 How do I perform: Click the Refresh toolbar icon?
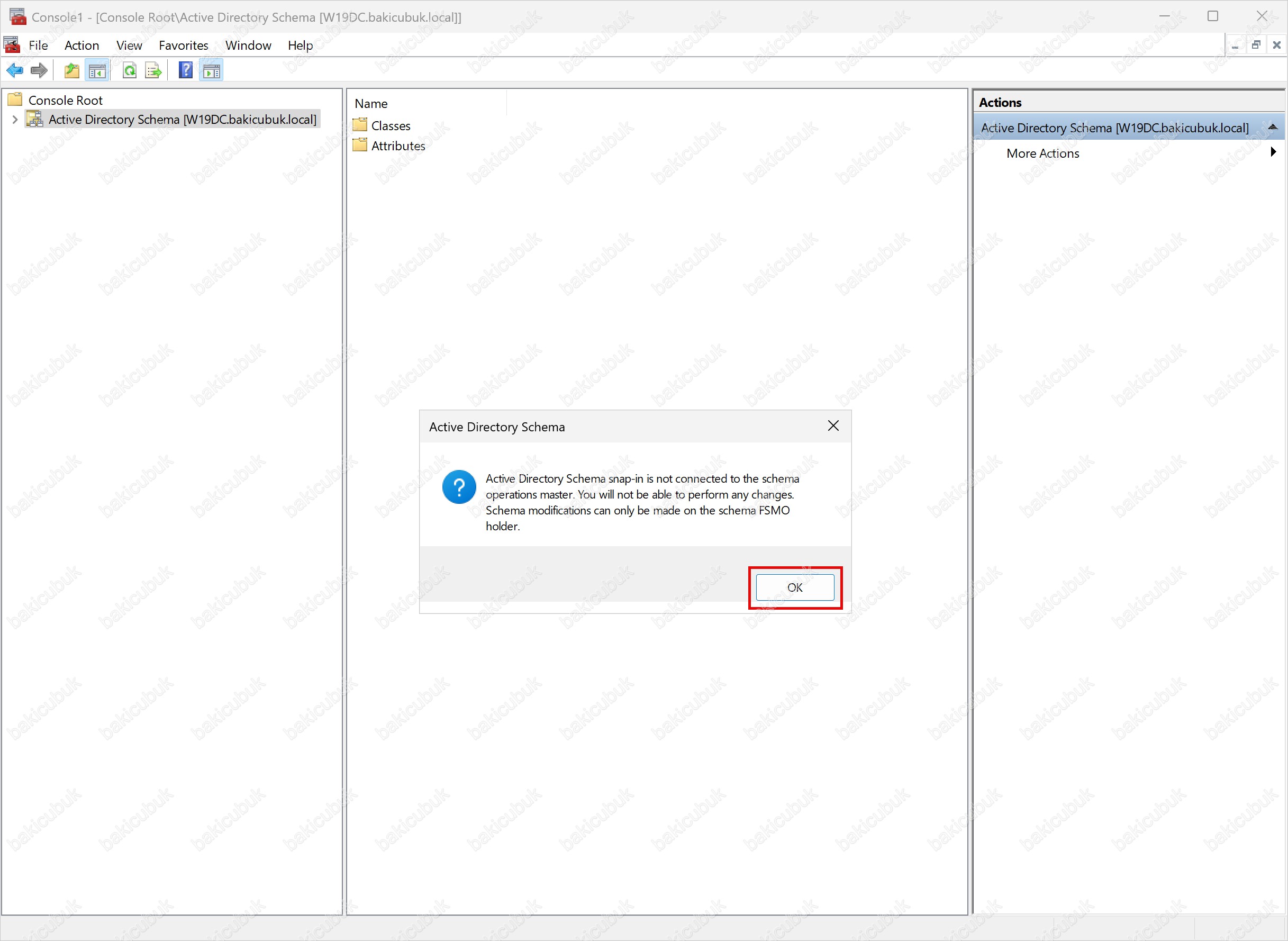click(130, 70)
